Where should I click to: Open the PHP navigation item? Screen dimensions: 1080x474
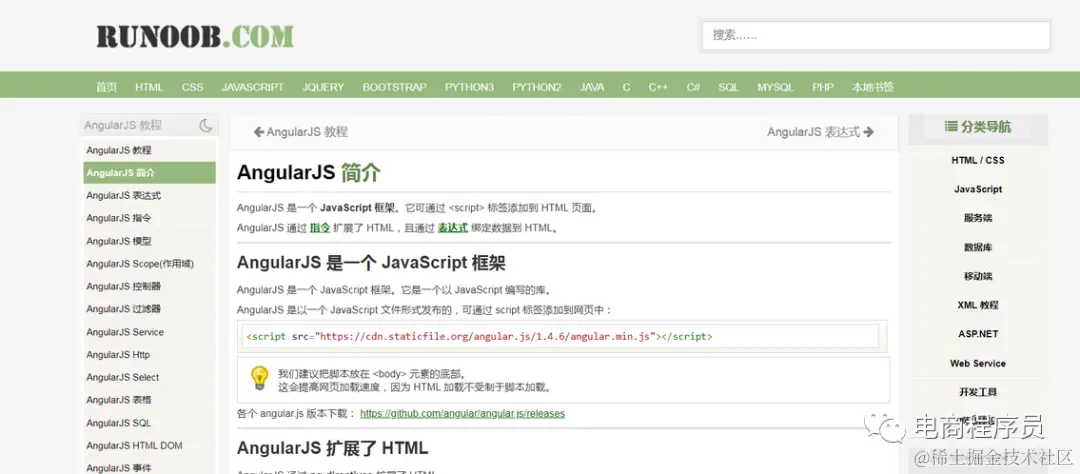point(822,87)
